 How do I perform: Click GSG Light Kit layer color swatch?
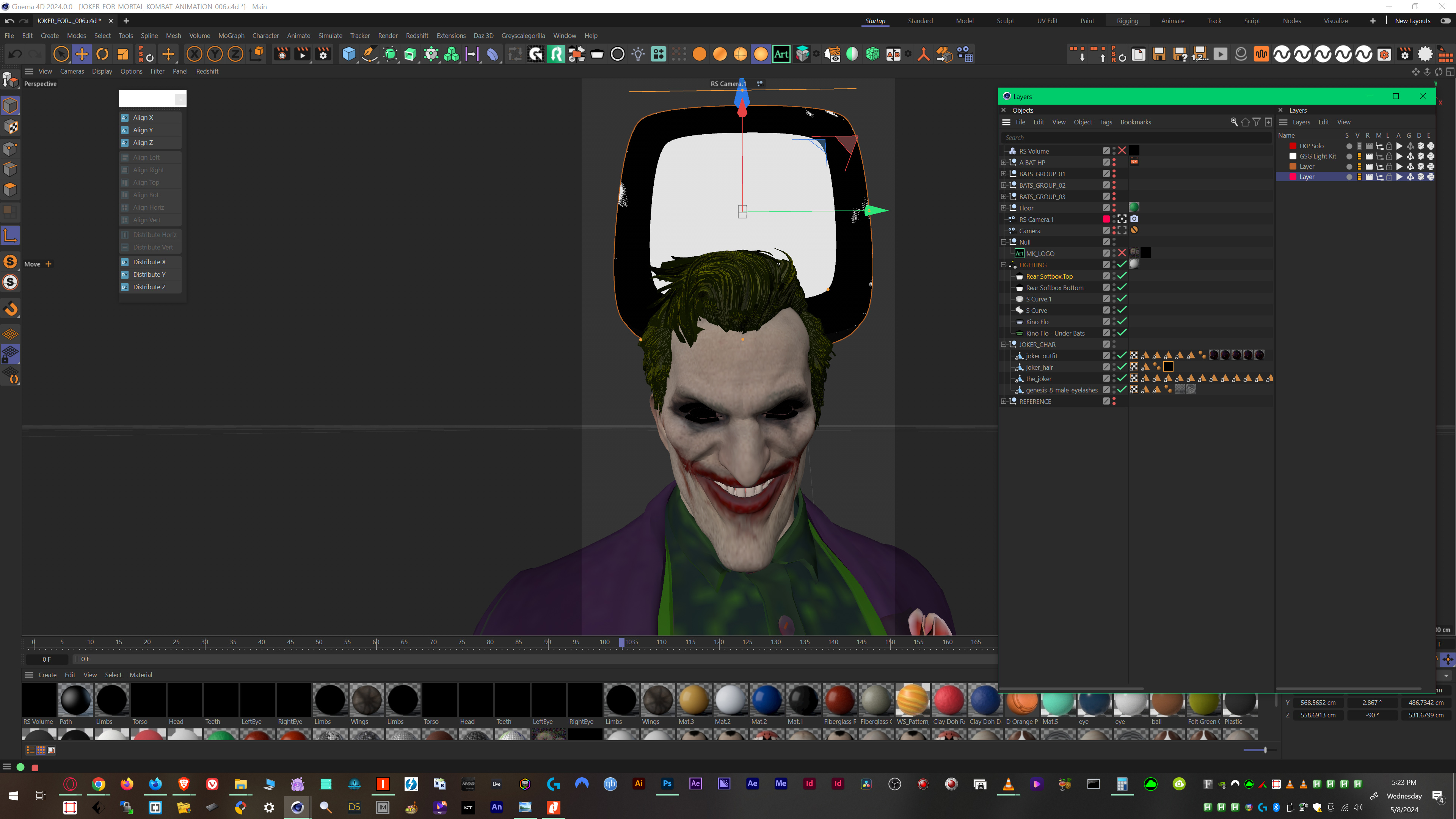[x=1293, y=156]
